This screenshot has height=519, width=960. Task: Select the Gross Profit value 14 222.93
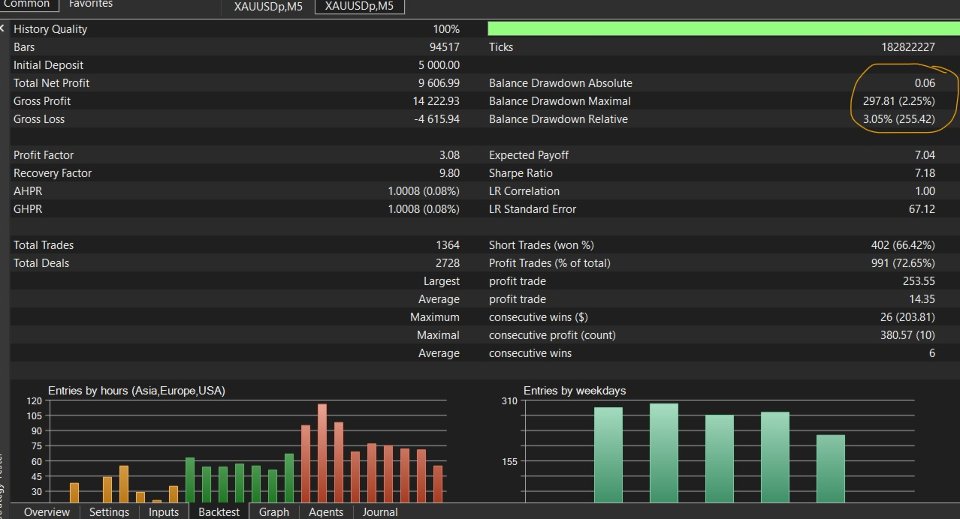point(436,101)
